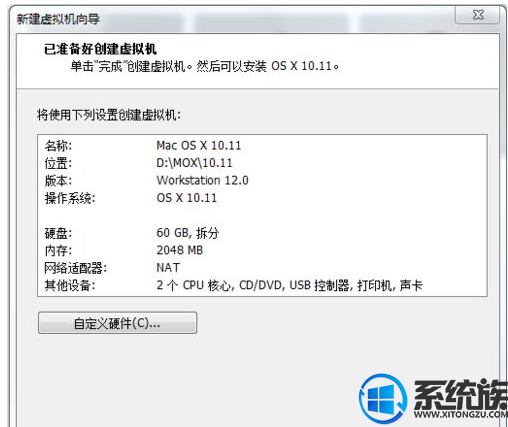Click the blue Windows logo watermark icon
This screenshot has width=508, height=427.
point(383,398)
